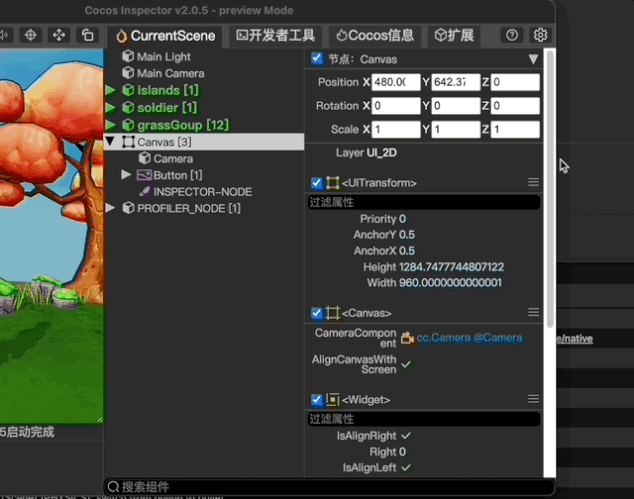The width and height of the screenshot is (634, 499).
Task: Expand the islands tree node
Action: pos(110,90)
